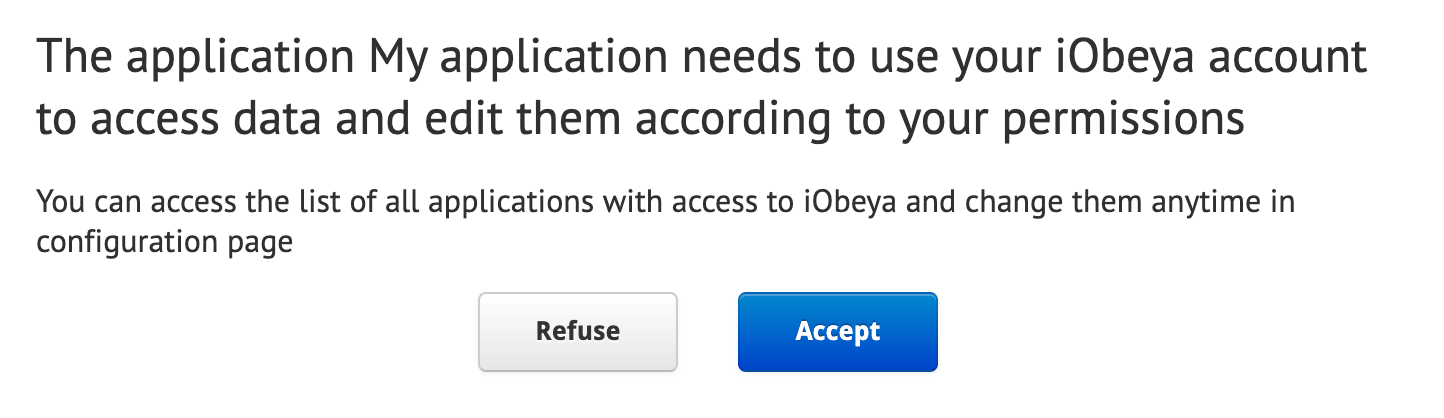Click the word "in" ending the description line
The image size is (1444, 418).
tap(1284, 203)
